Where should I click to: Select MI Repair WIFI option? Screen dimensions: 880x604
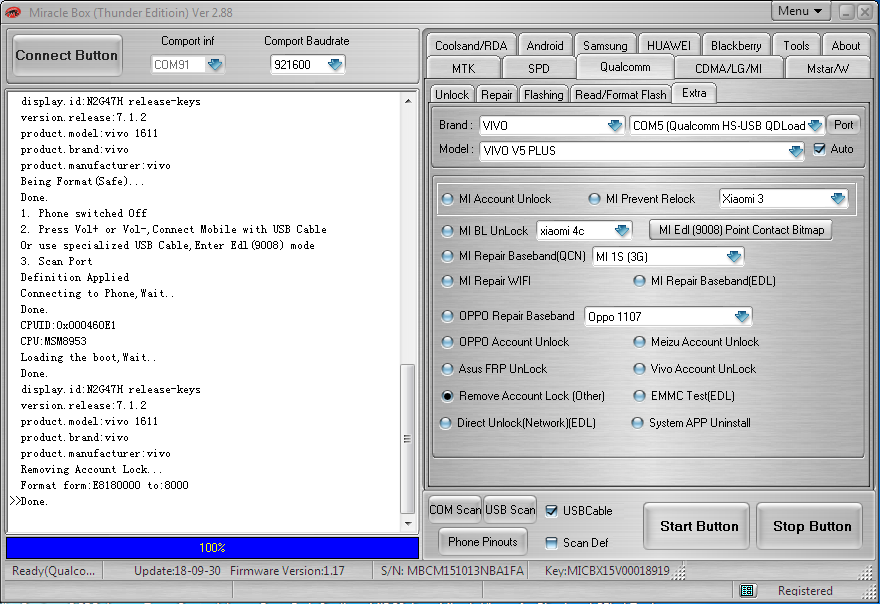[447, 281]
